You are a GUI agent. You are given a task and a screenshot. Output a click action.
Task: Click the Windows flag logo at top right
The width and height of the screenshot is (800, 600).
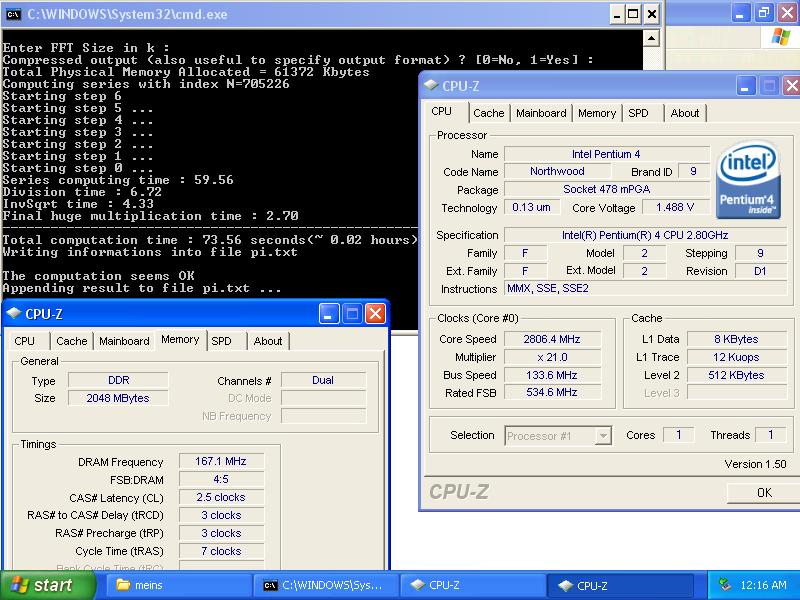click(x=780, y=37)
